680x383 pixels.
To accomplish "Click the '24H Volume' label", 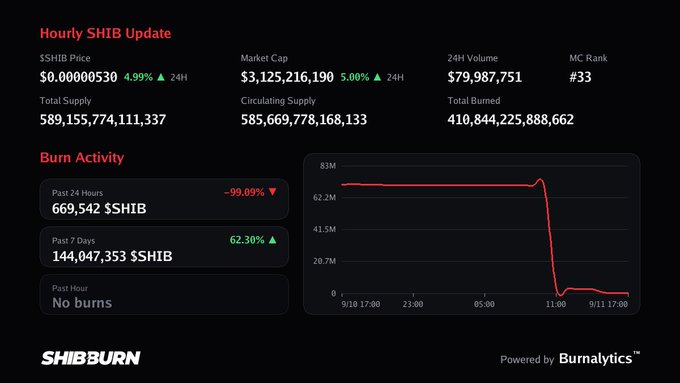I will 473,58.
